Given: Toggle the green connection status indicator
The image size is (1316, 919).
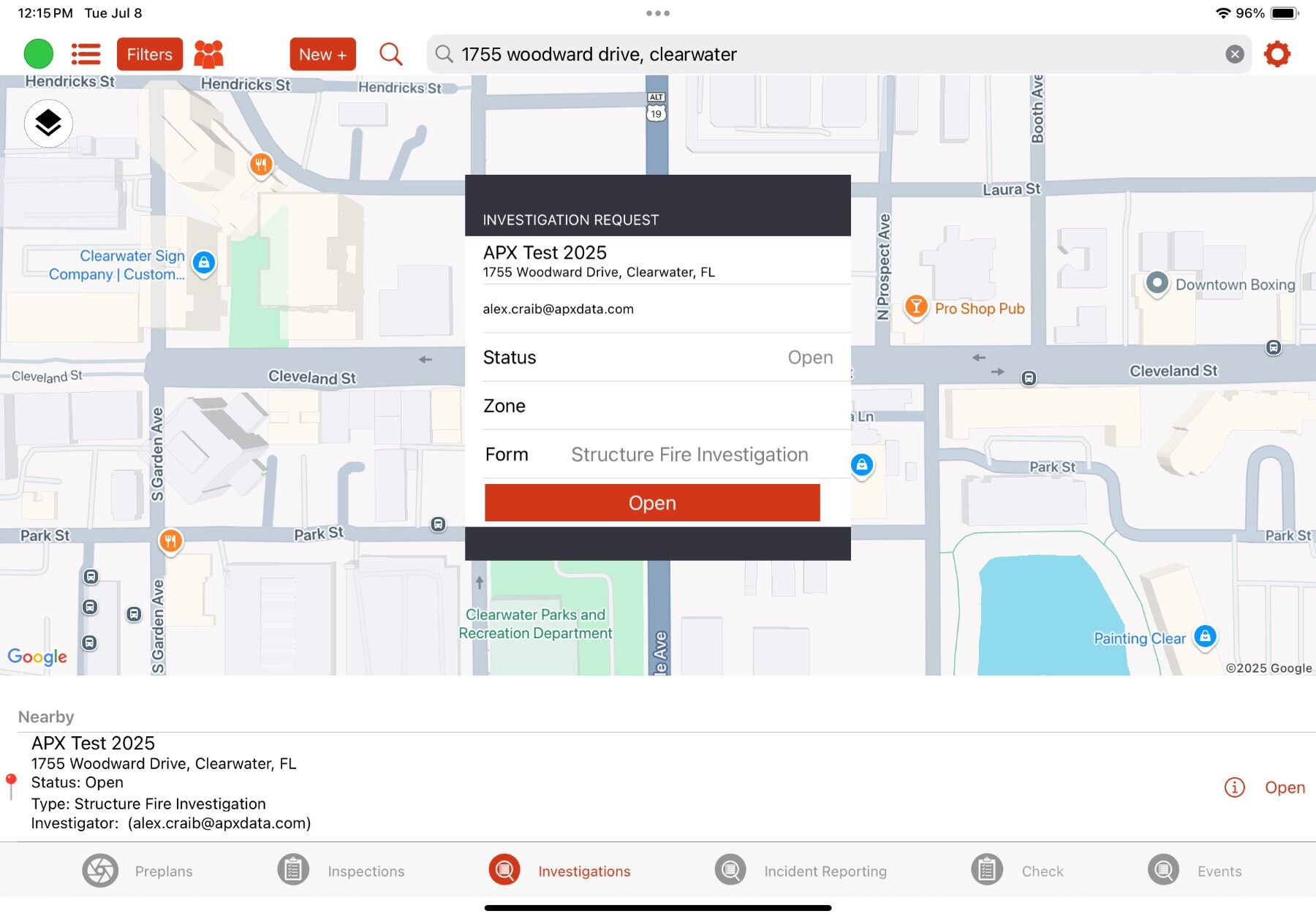Looking at the screenshot, I should click(38, 53).
